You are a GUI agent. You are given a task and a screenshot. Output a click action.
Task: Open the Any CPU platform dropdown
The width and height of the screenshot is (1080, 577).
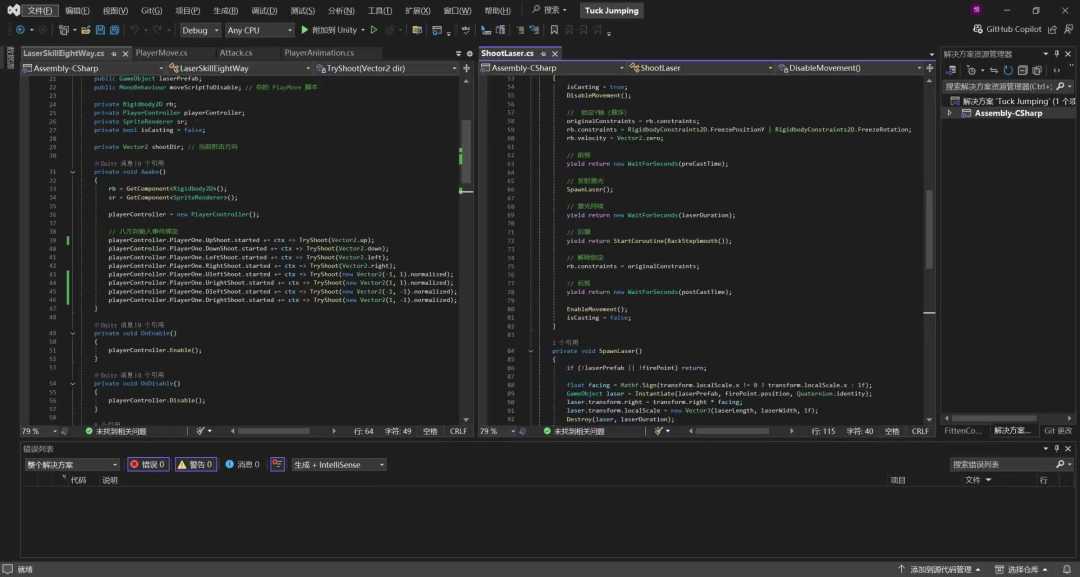click(x=260, y=30)
